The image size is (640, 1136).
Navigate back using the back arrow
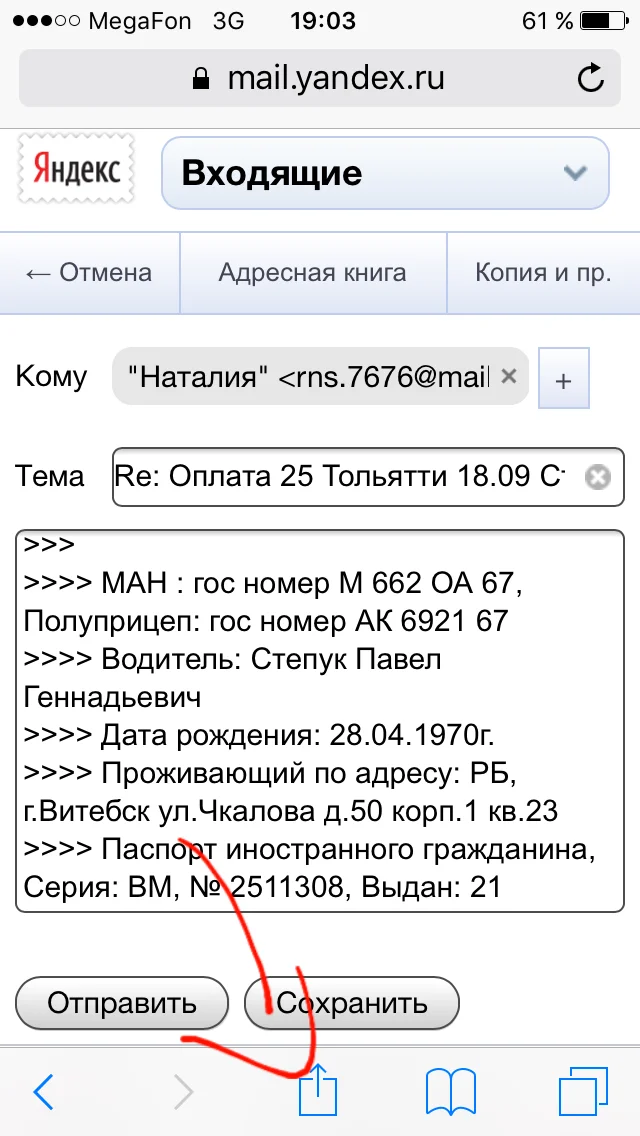pos(42,1092)
